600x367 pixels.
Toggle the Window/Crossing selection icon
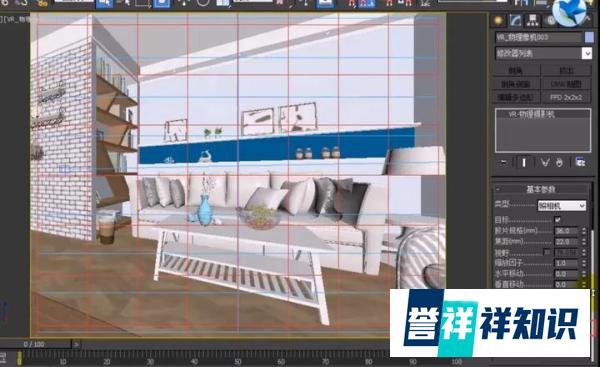tap(161, 4)
